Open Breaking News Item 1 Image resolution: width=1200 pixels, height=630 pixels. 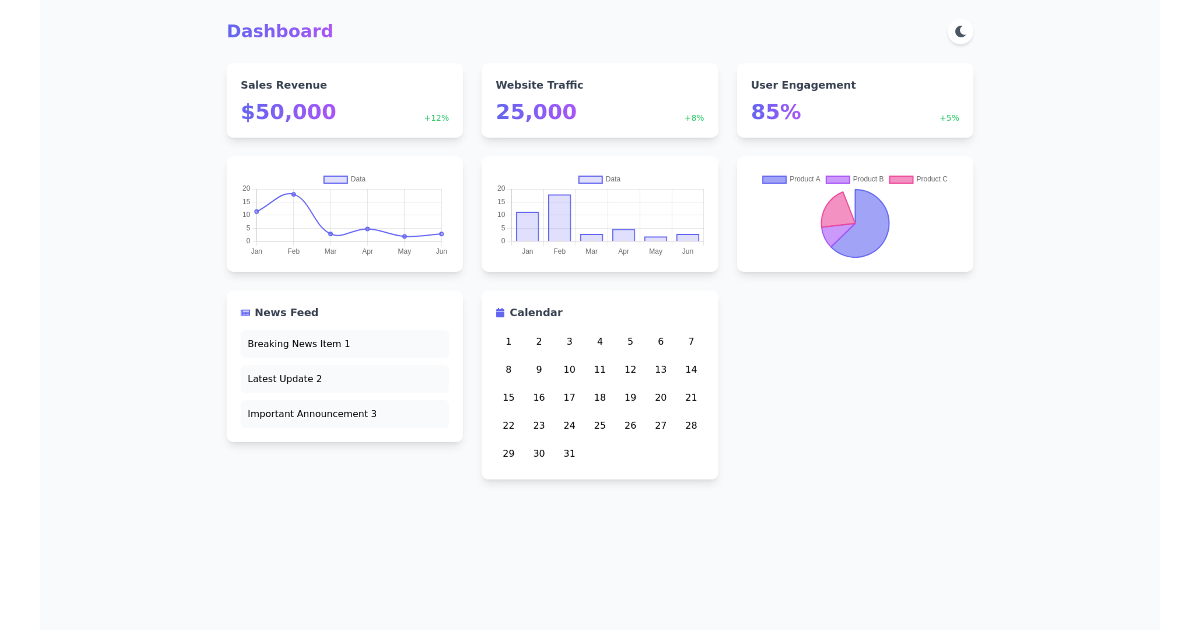coord(344,343)
